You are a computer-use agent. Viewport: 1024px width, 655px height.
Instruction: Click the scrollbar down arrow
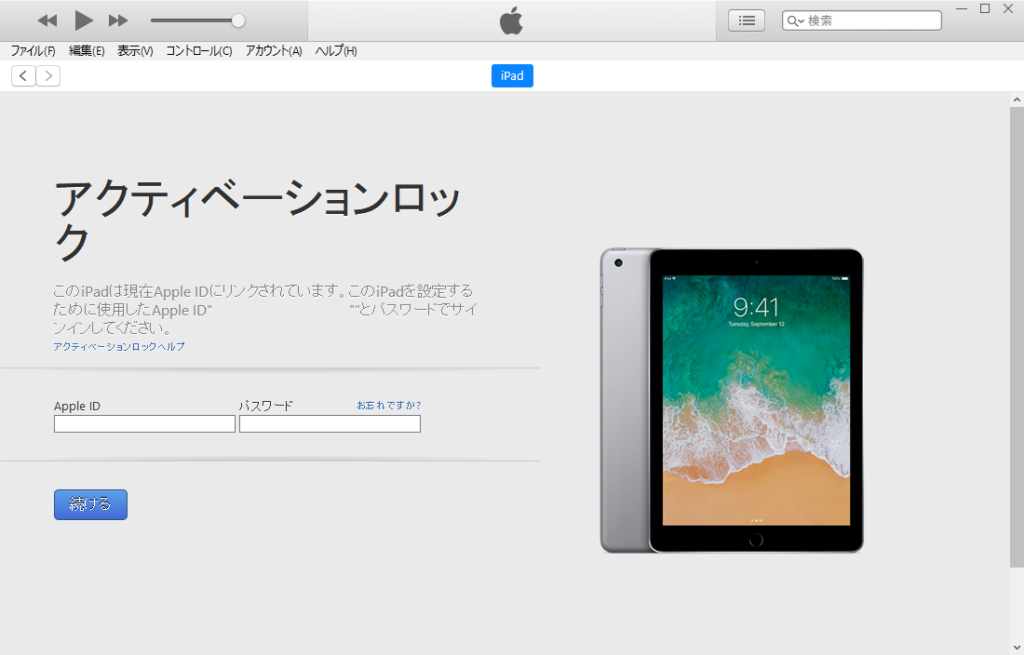tap(1017, 647)
